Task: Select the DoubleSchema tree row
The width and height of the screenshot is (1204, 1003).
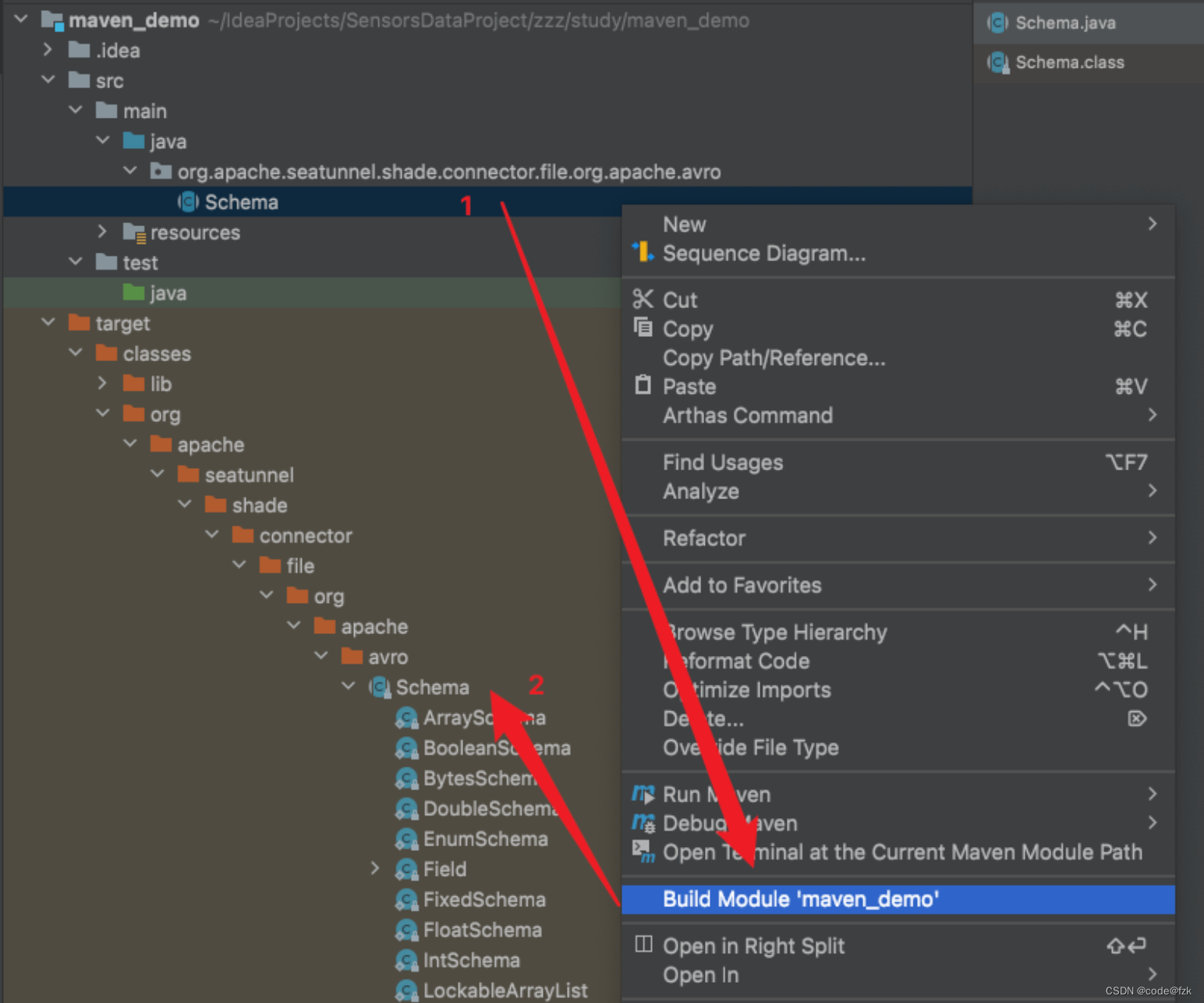Action: tap(312, 809)
